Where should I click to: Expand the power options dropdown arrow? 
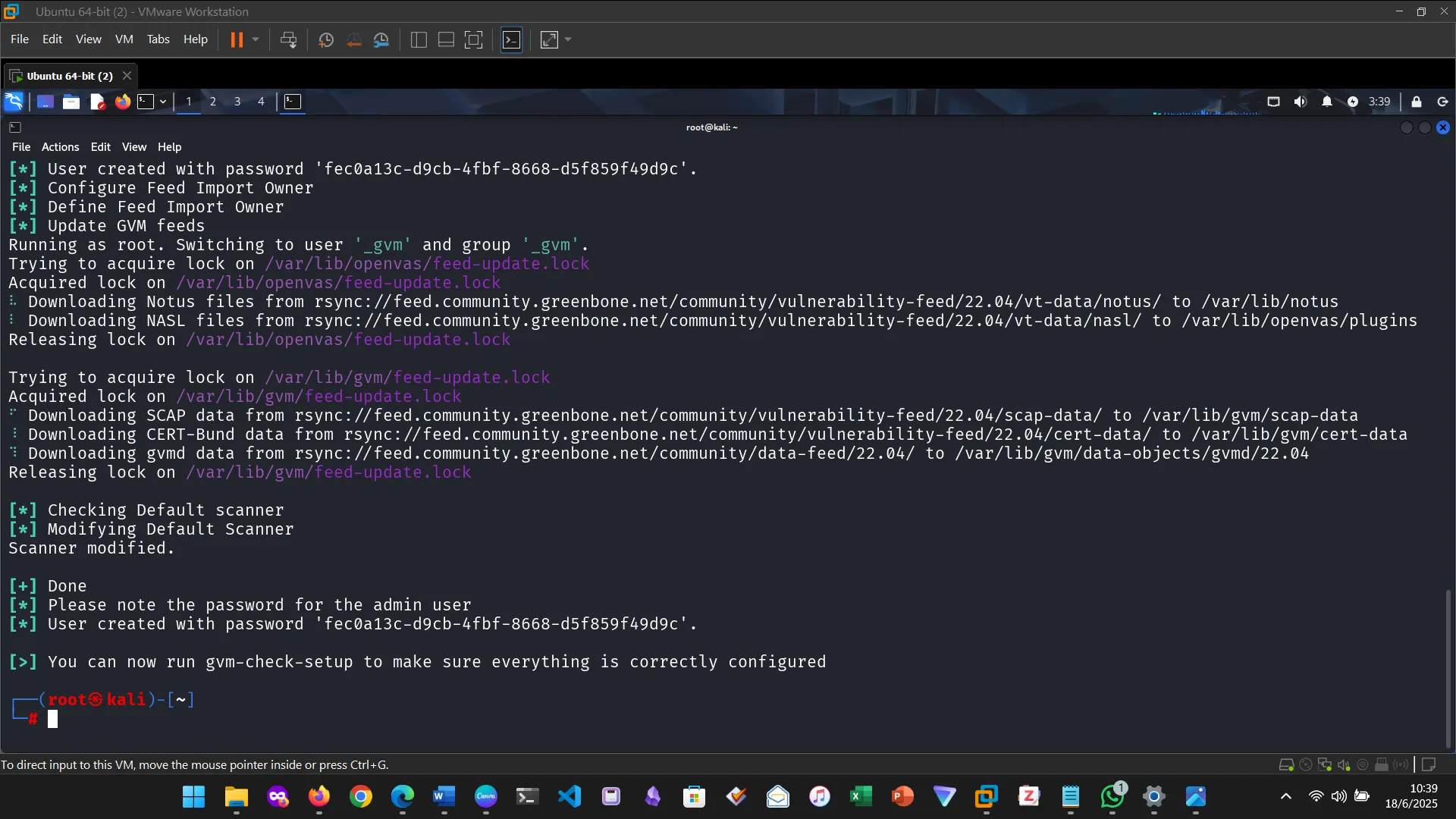coord(256,39)
